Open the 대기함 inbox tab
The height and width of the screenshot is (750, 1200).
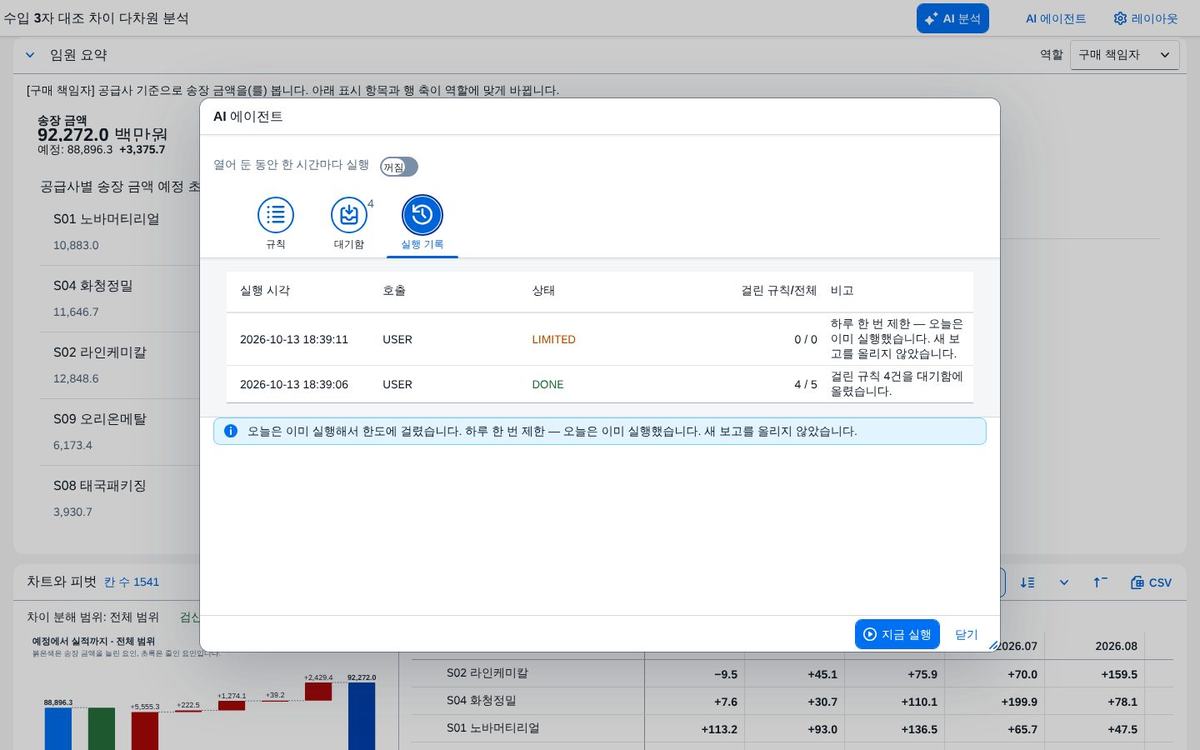(349, 224)
